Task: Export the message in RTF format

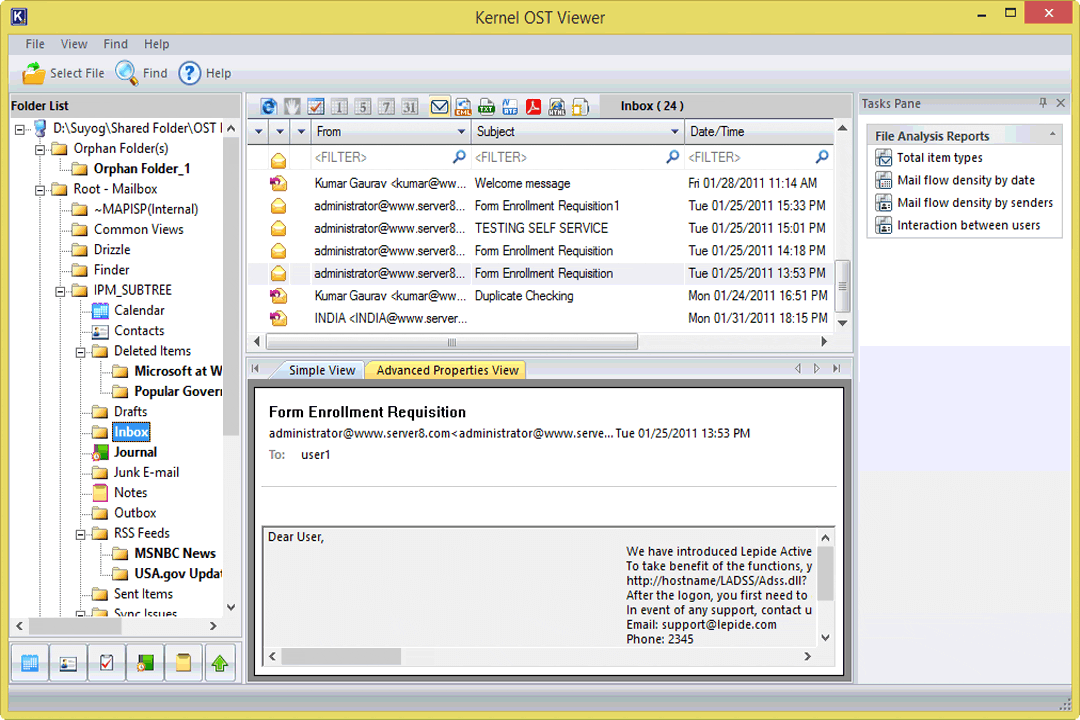Action: pos(512,106)
